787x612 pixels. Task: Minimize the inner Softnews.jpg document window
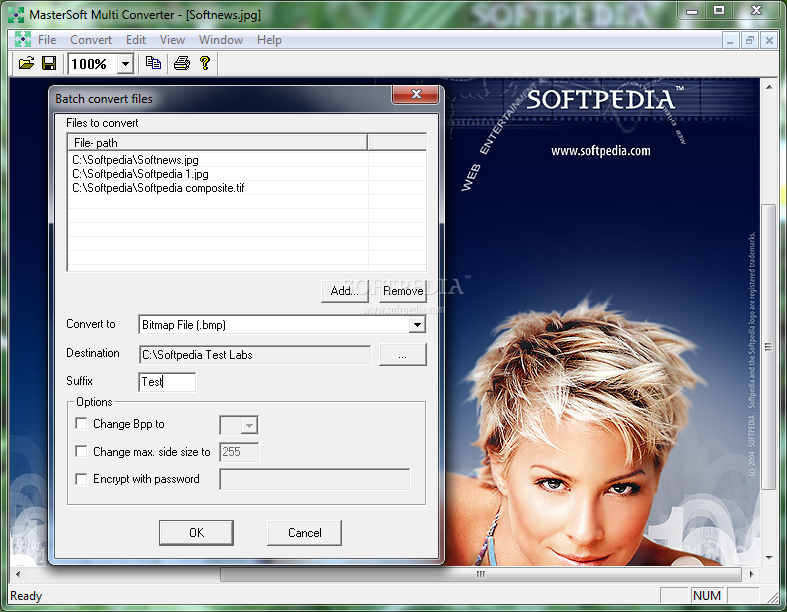point(730,40)
